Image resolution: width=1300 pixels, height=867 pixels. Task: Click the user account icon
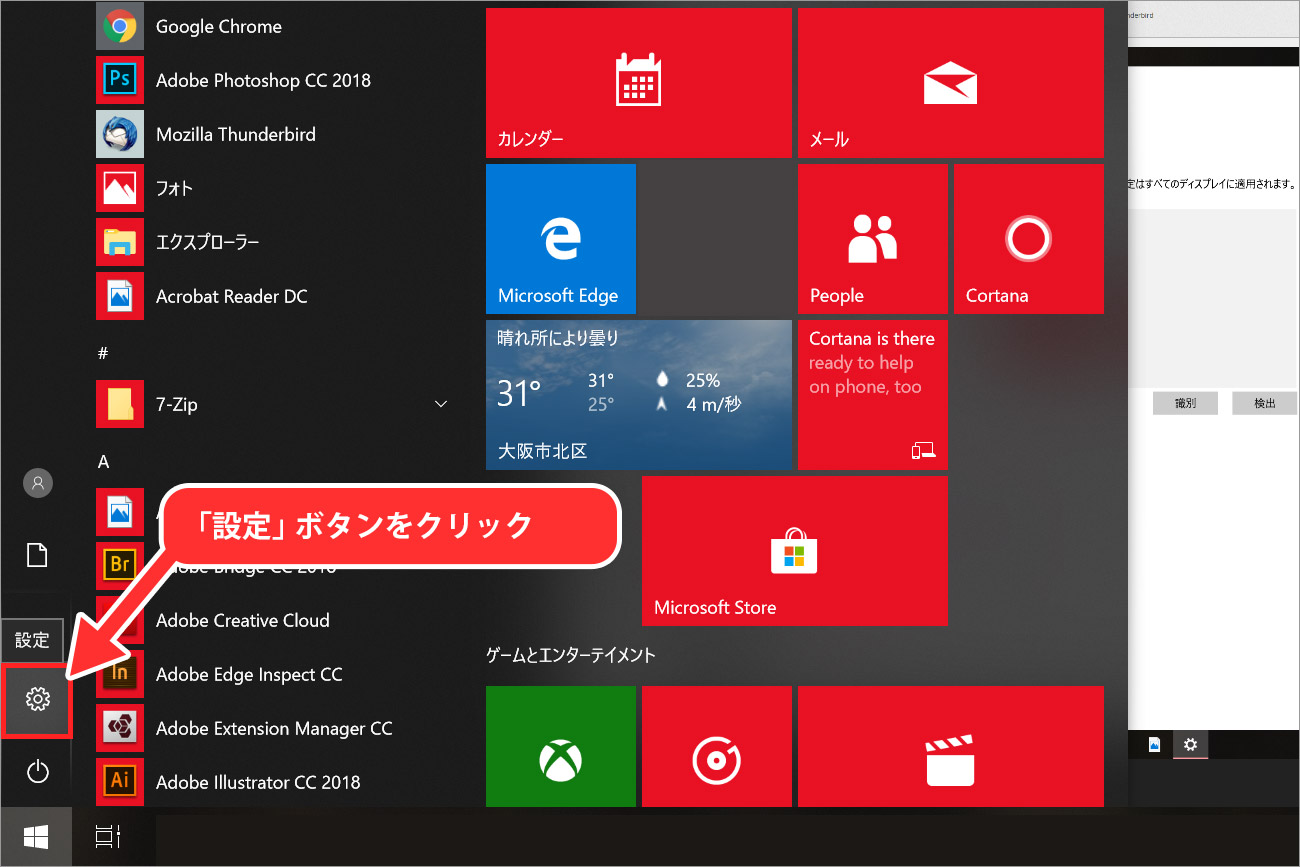tap(37, 483)
